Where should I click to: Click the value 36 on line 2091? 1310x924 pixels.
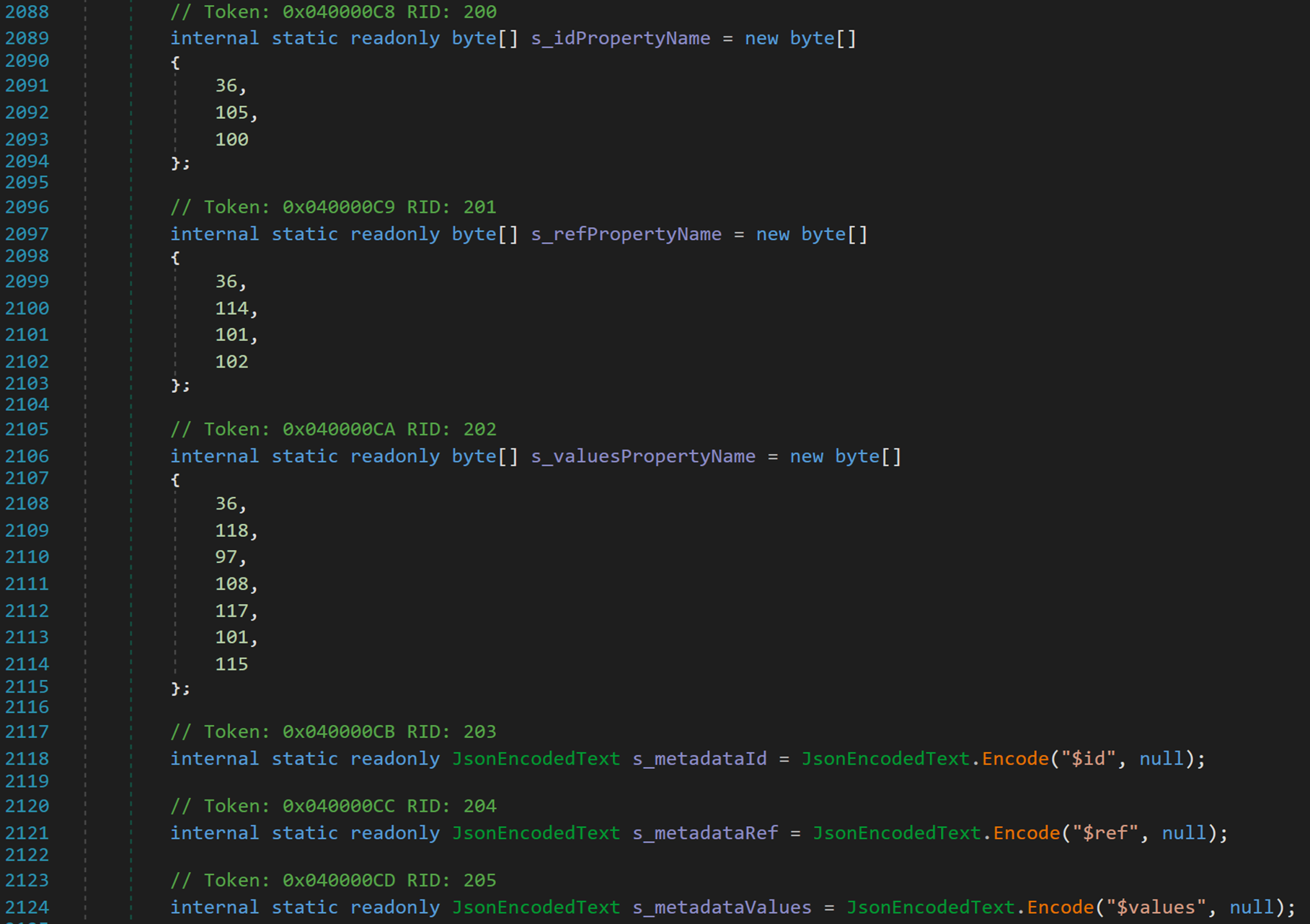226,86
